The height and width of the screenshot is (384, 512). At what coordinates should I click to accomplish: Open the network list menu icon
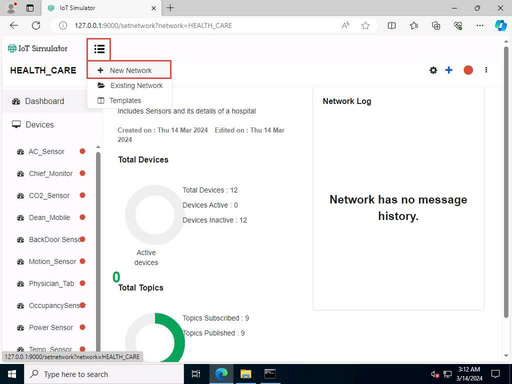99,49
